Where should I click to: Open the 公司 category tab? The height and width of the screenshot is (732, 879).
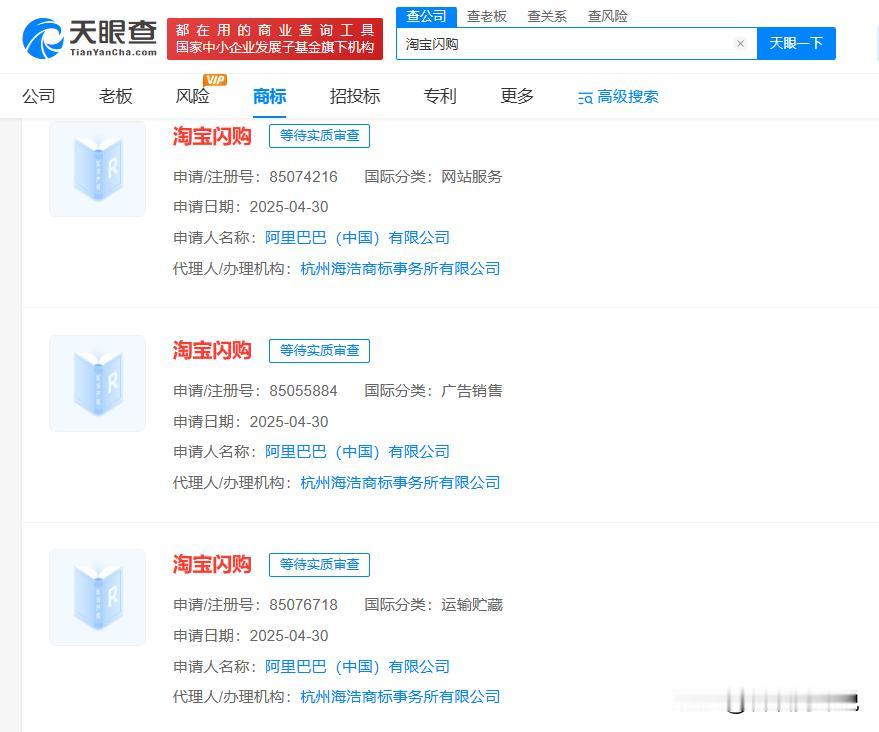(39, 96)
